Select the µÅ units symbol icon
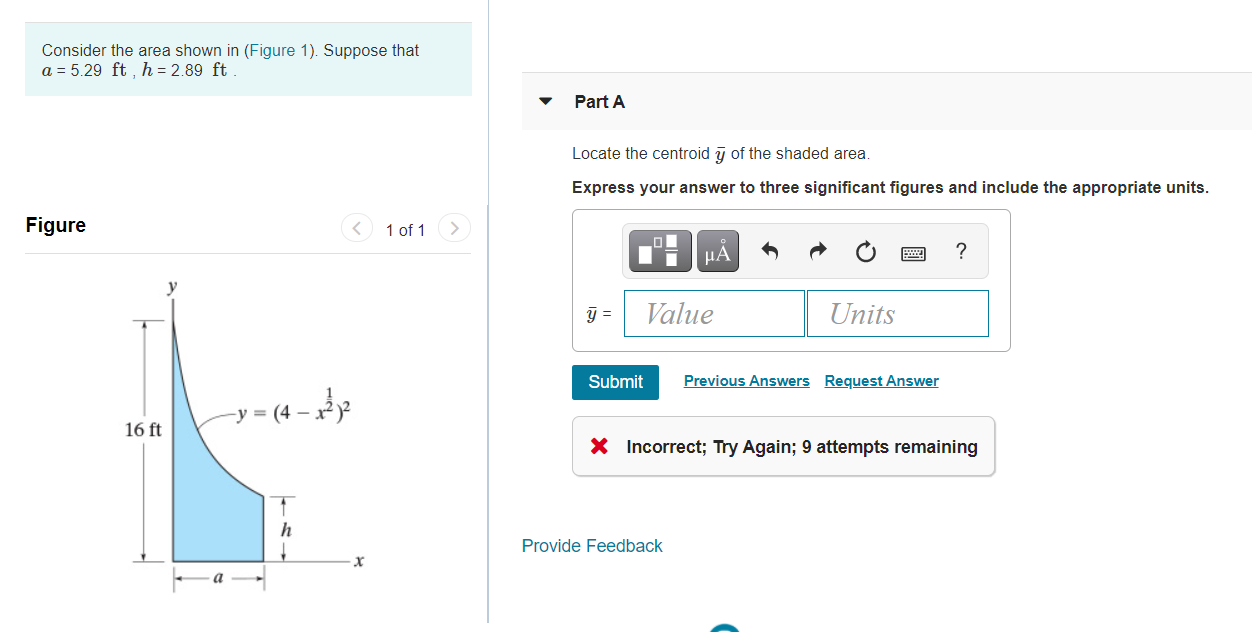 (718, 251)
